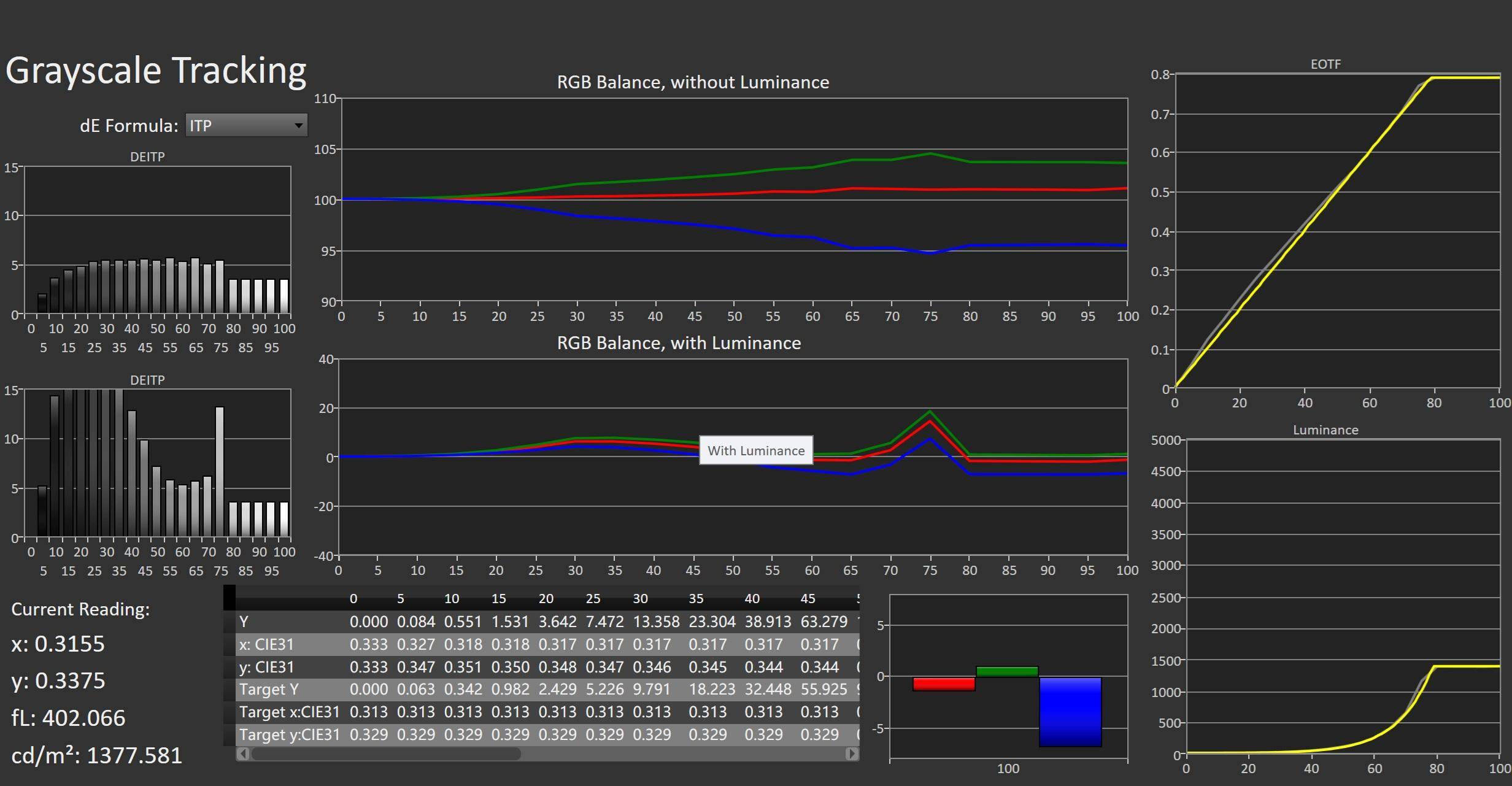Click the Y value 63.279 cell

click(x=823, y=622)
